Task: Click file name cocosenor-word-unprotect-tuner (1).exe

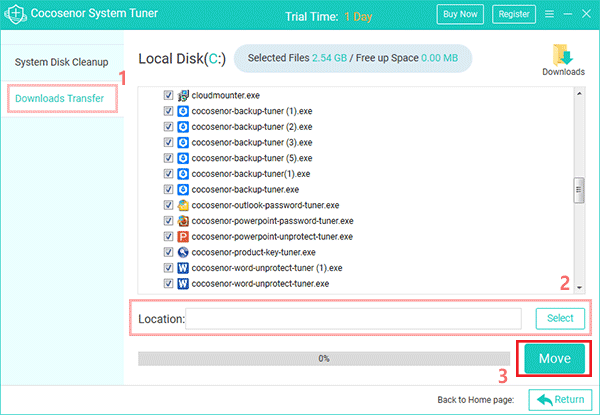Action: 267,268
